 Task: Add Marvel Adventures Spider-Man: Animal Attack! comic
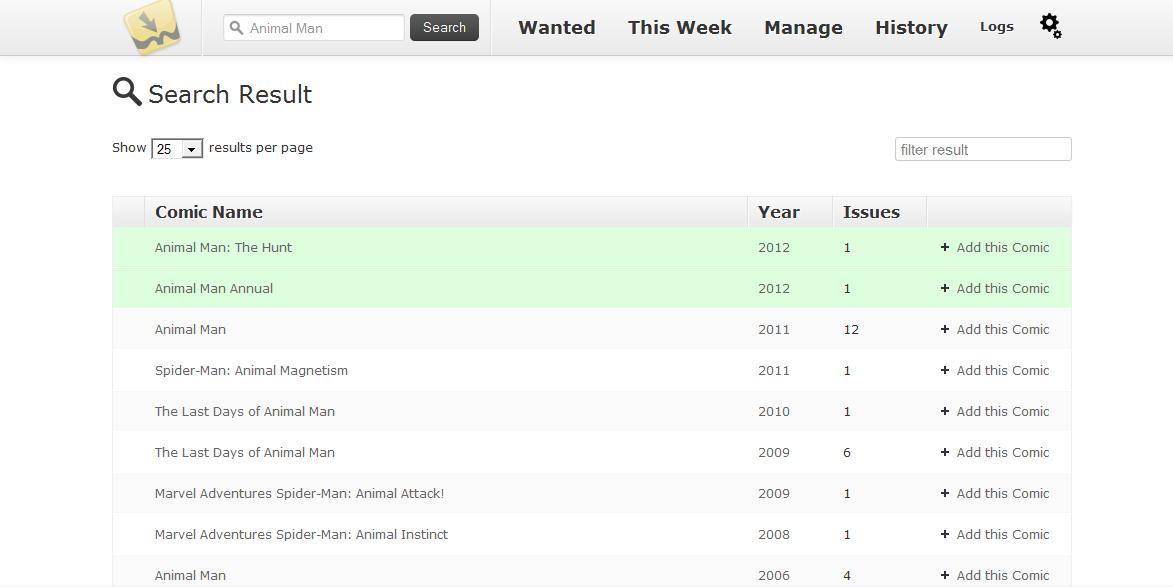point(995,494)
